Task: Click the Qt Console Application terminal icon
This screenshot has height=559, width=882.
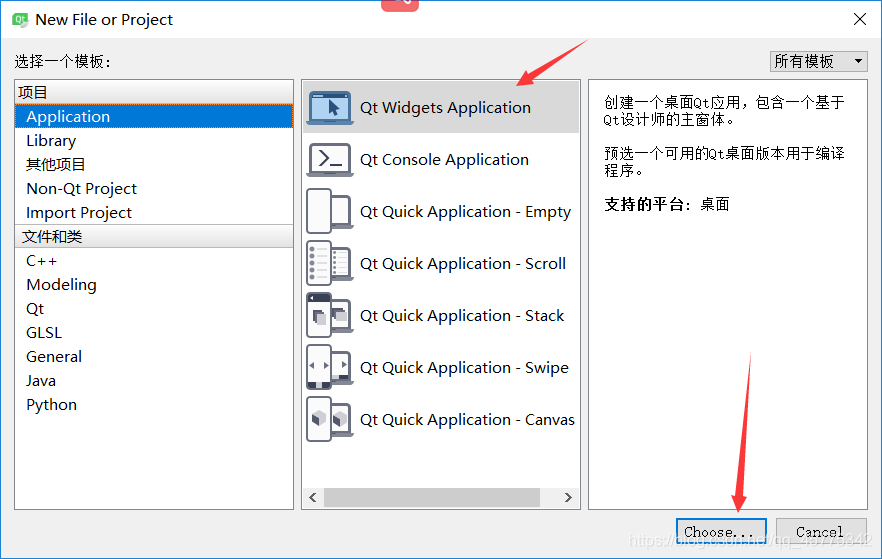Action: coord(330,160)
